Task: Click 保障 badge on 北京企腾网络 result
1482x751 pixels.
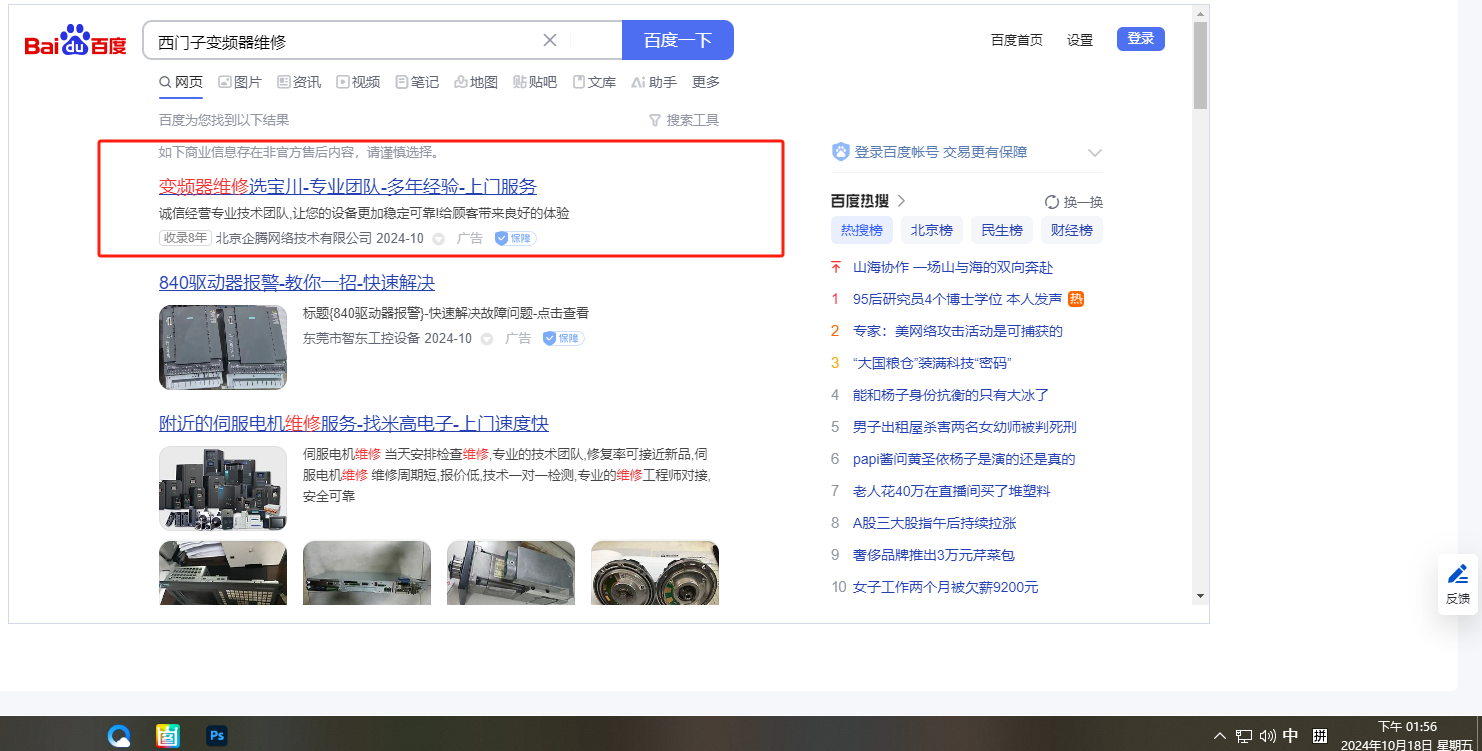Action: pyautogui.click(x=516, y=239)
